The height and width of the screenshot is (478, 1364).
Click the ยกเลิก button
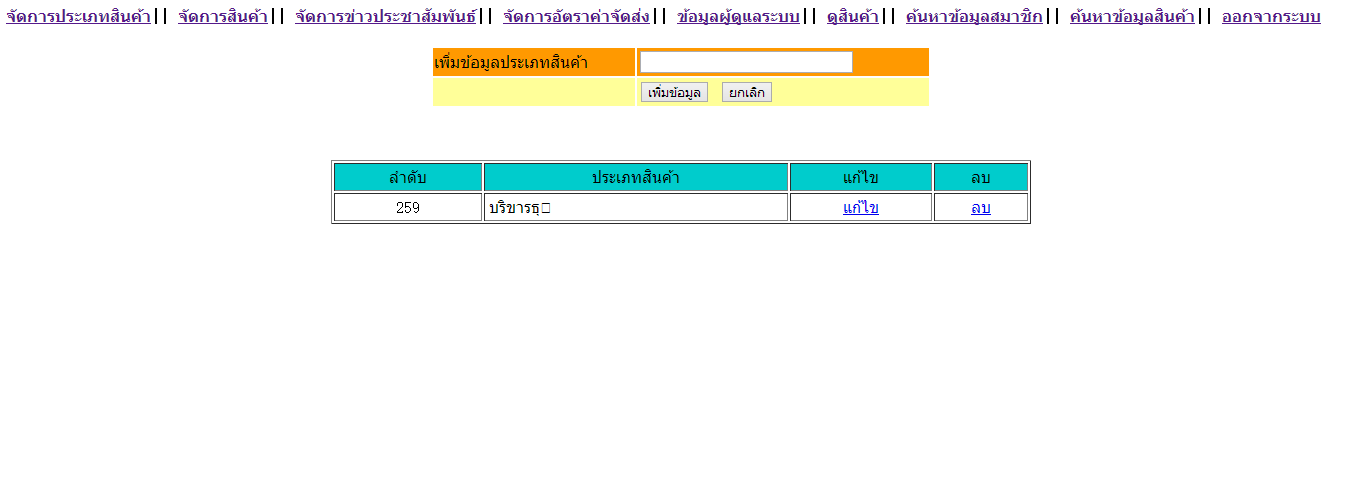coord(747,92)
